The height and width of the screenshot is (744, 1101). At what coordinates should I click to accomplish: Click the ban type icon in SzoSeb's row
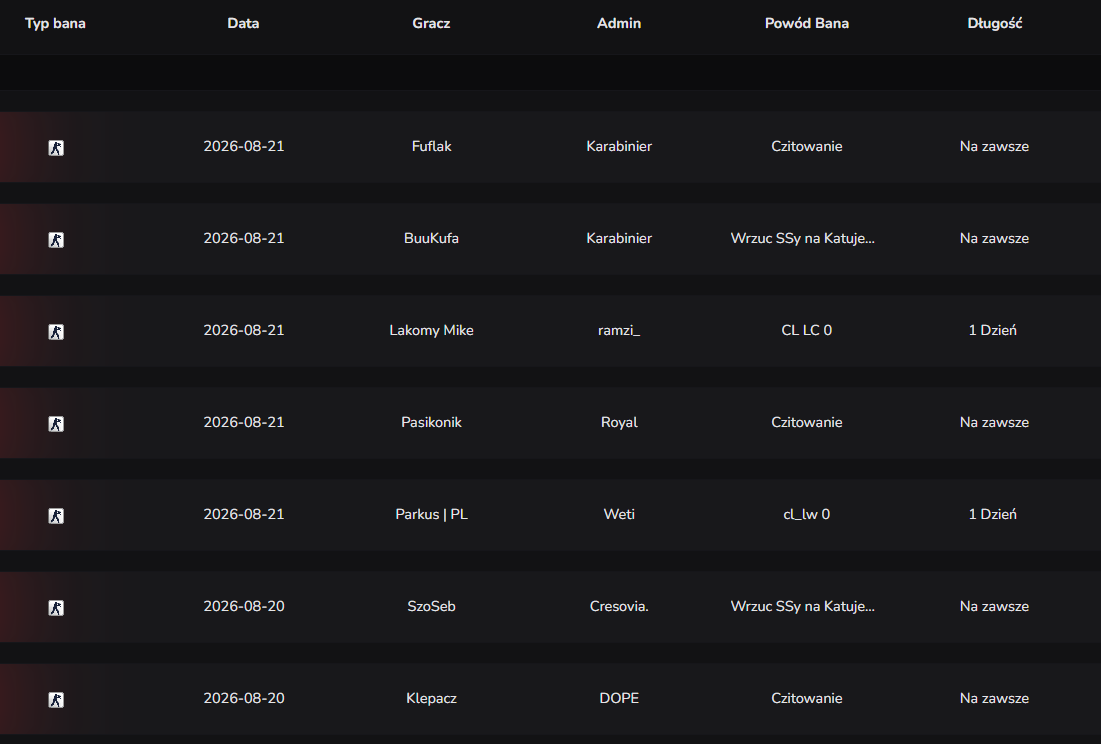click(x=56, y=607)
